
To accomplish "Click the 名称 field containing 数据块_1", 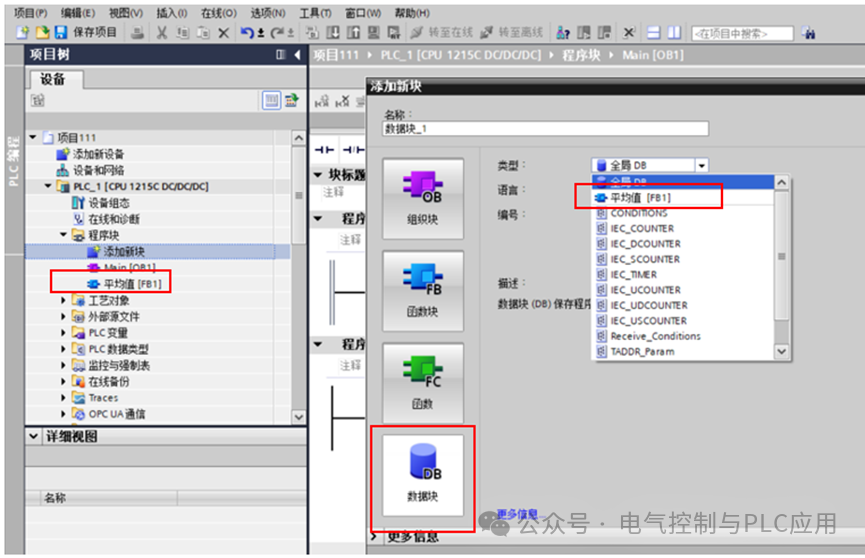I will [545, 129].
